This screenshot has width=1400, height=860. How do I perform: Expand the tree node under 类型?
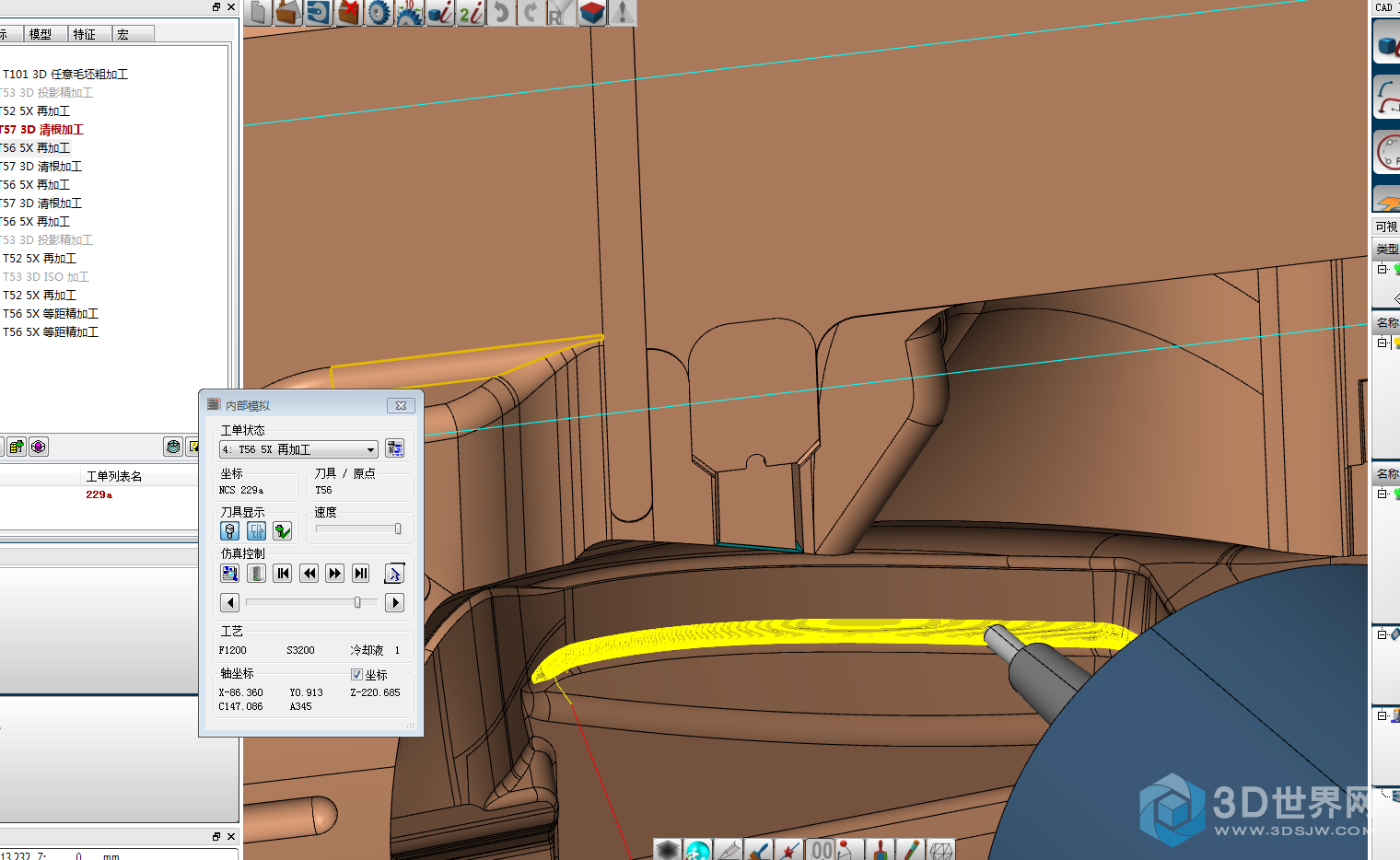[x=1382, y=269]
